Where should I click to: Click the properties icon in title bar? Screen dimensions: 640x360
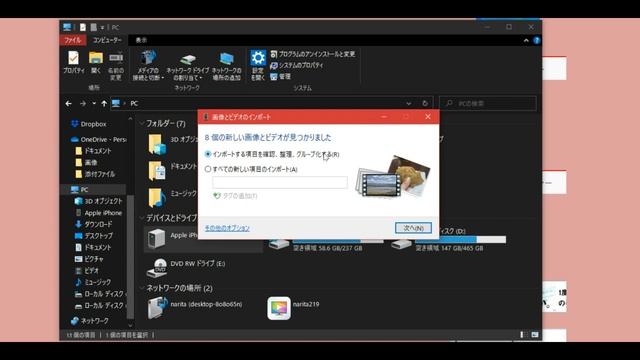pyautogui.click(x=83, y=27)
